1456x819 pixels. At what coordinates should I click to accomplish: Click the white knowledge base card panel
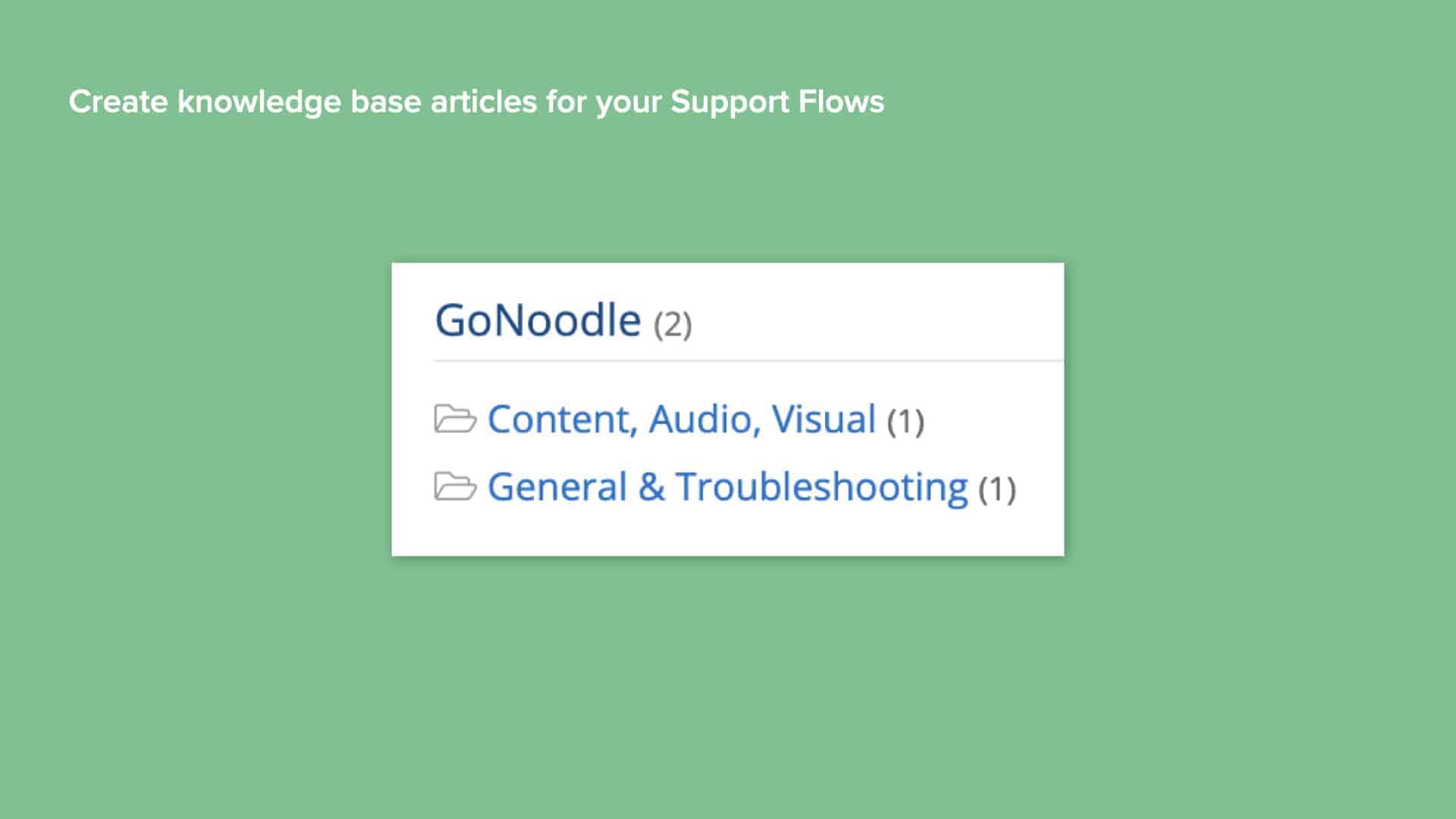[x=728, y=531]
